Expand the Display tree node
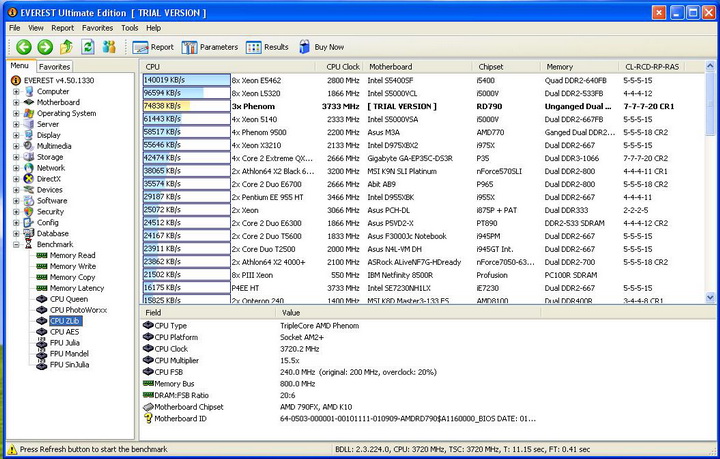This screenshot has height=459, width=720. coord(16,135)
